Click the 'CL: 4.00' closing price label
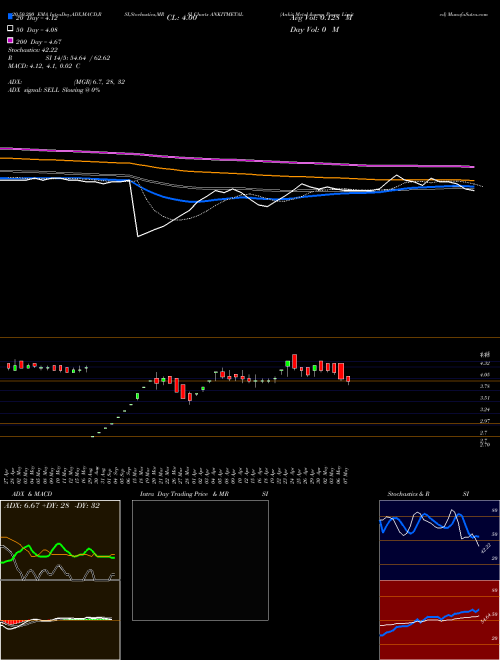The width and height of the screenshot is (500, 660). tap(182, 18)
